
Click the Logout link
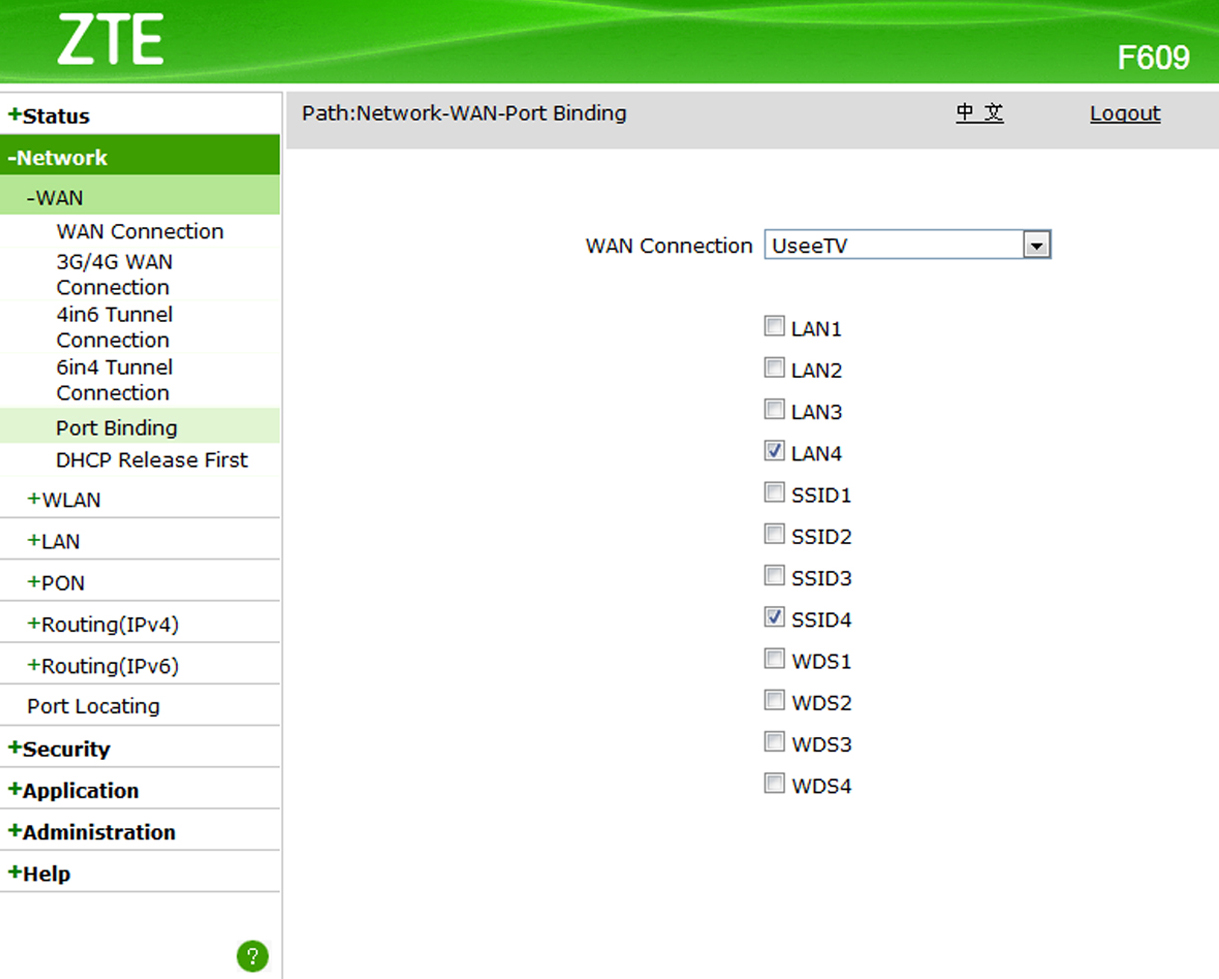[x=1125, y=113]
